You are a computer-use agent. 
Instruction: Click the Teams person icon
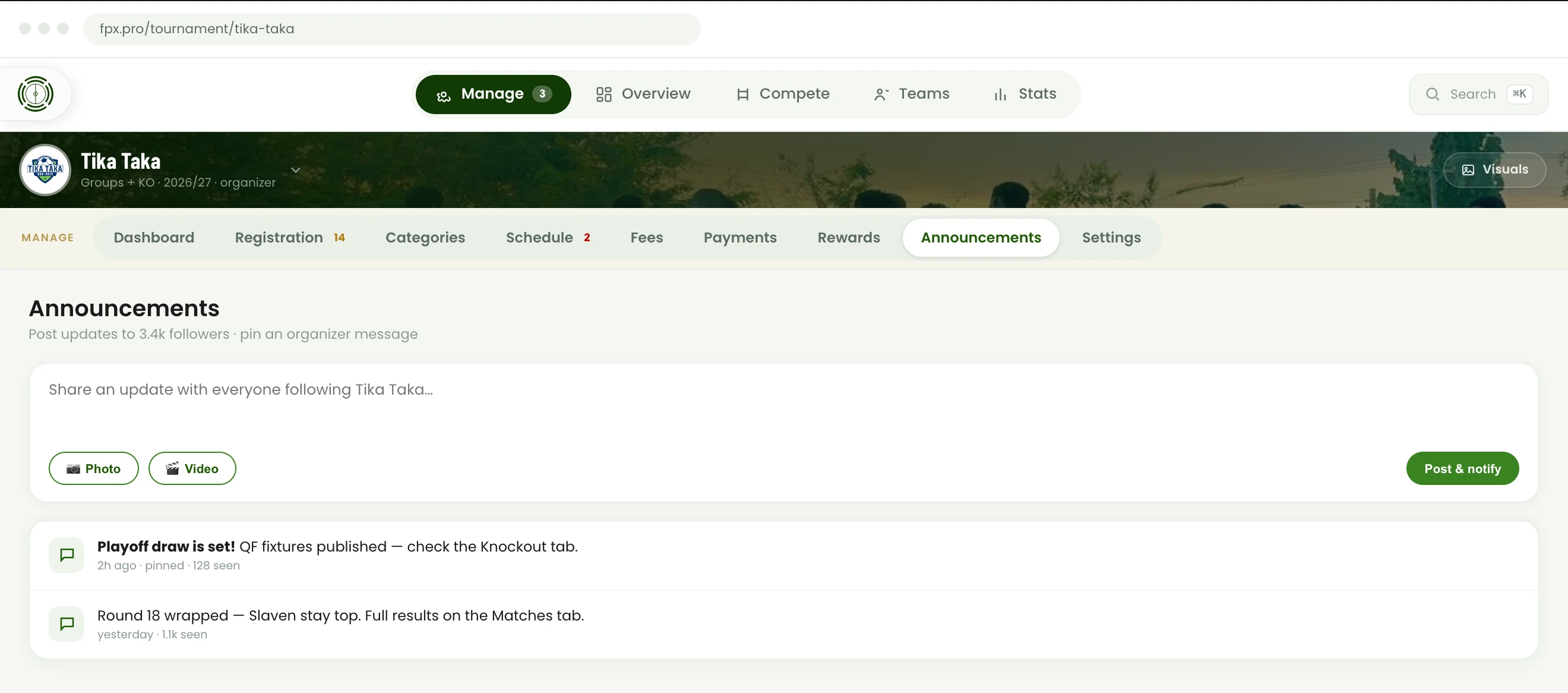[x=881, y=94]
